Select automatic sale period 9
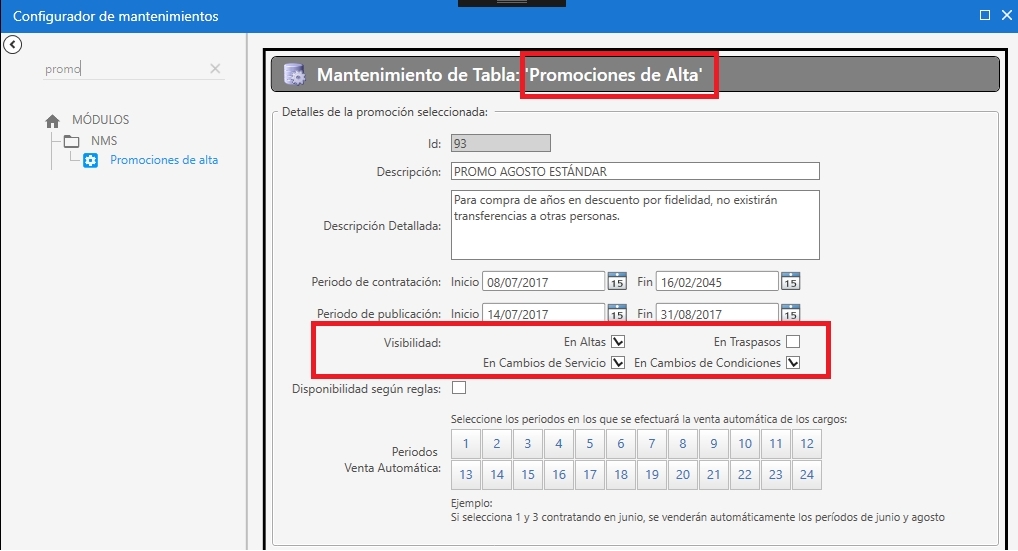This screenshot has height=551, width=1018. (x=714, y=444)
